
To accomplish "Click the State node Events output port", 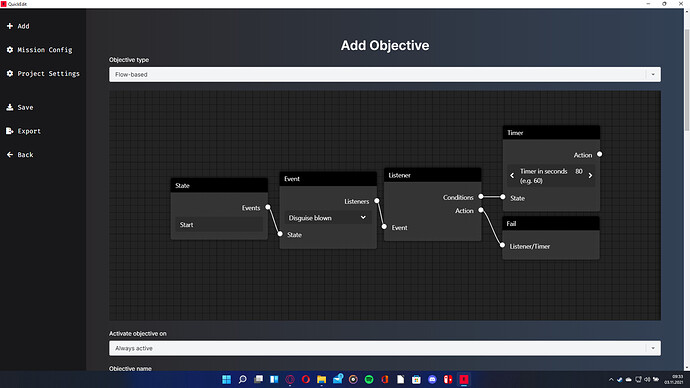I will coord(268,207).
